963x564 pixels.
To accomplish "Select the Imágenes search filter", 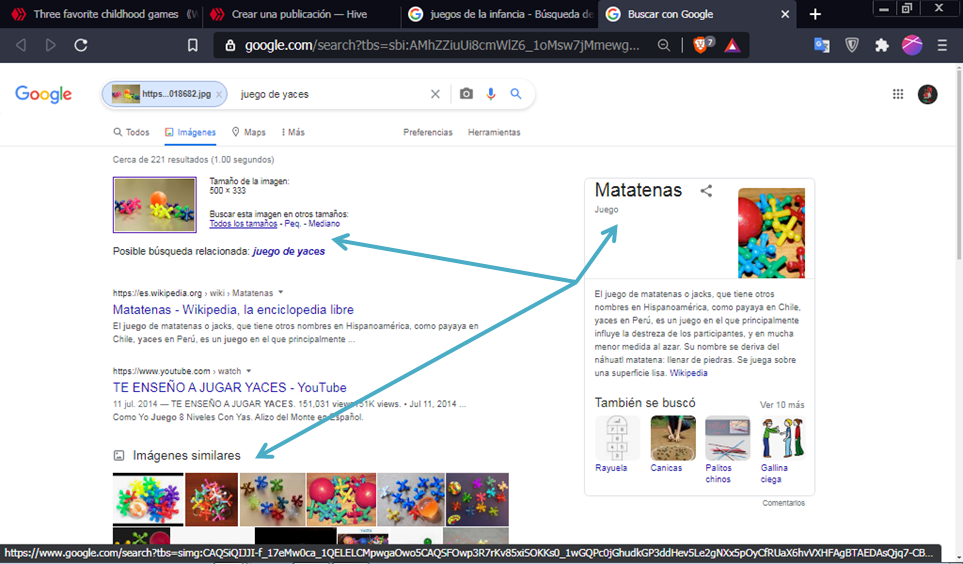I will tap(190, 132).
